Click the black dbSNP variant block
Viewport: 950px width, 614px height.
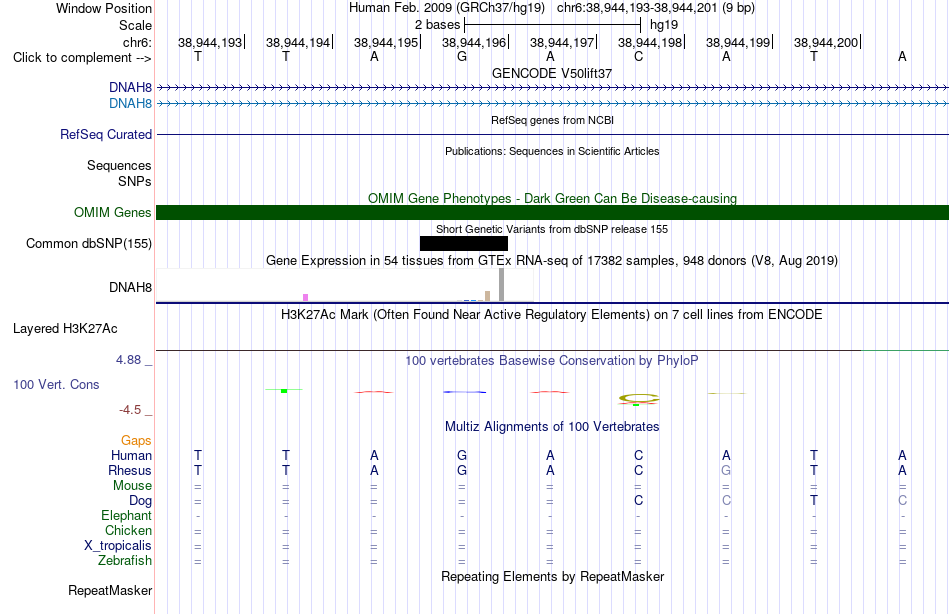463,244
